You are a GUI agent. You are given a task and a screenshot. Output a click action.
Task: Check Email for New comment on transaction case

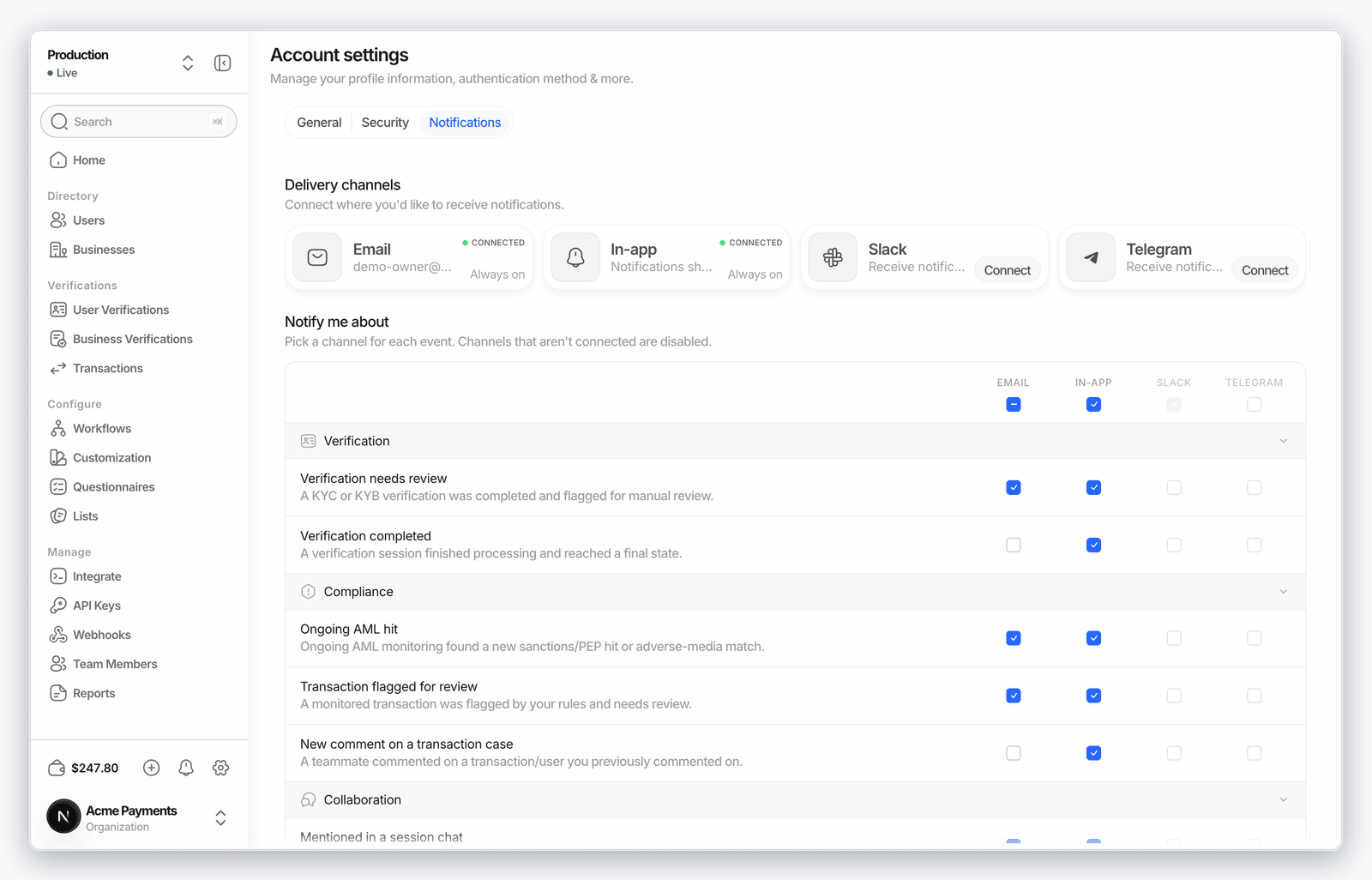pos(1014,753)
